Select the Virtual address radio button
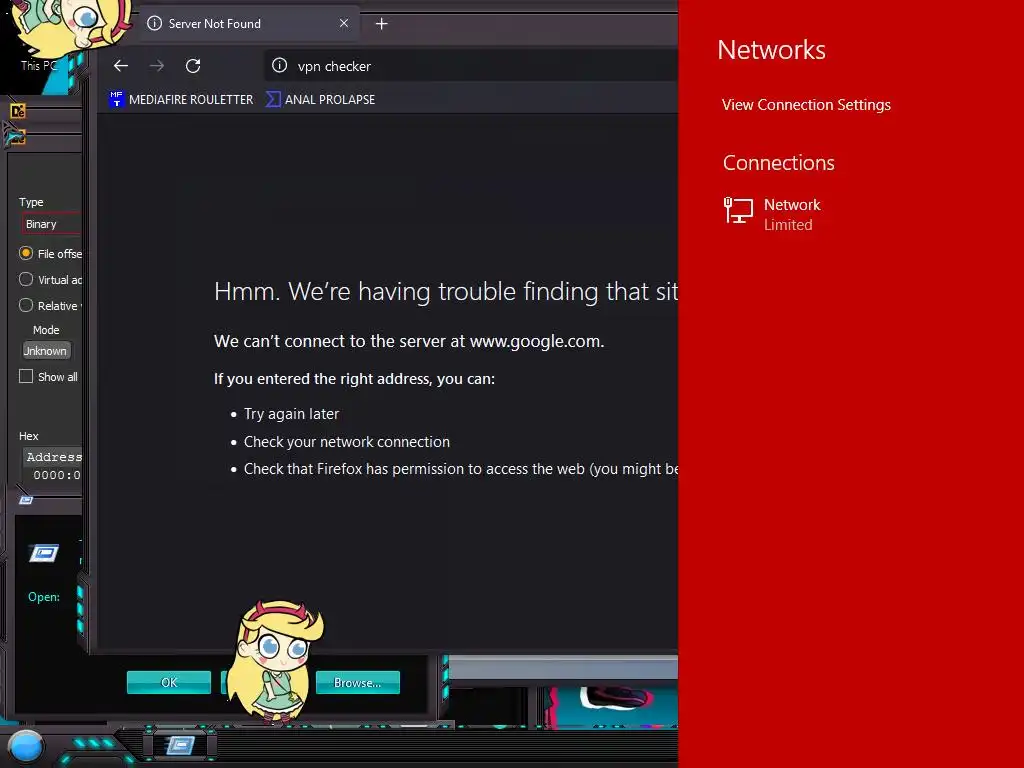Viewport: 1024px width, 768px height. coord(26,280)
